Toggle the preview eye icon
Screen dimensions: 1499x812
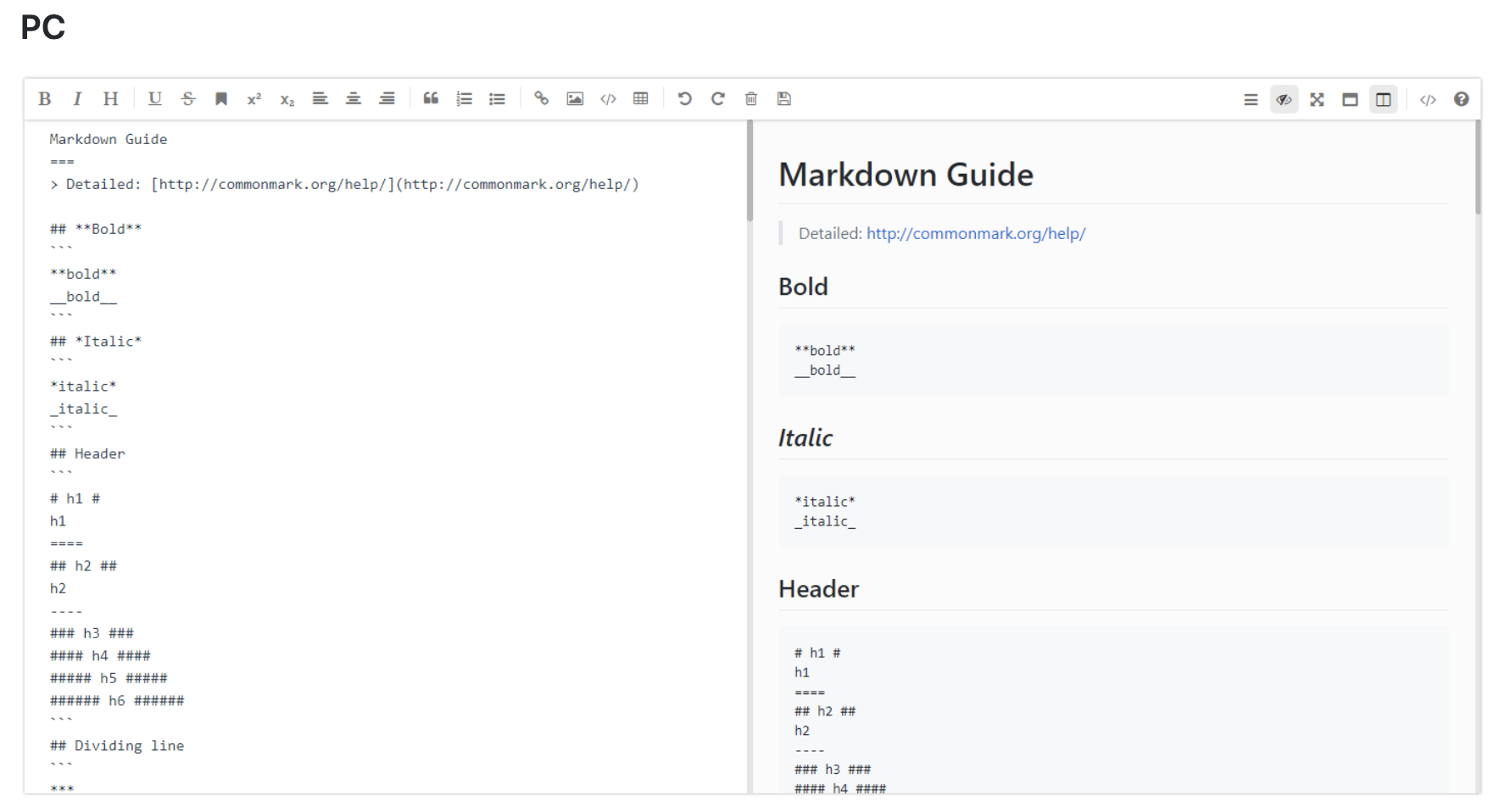1284,100
